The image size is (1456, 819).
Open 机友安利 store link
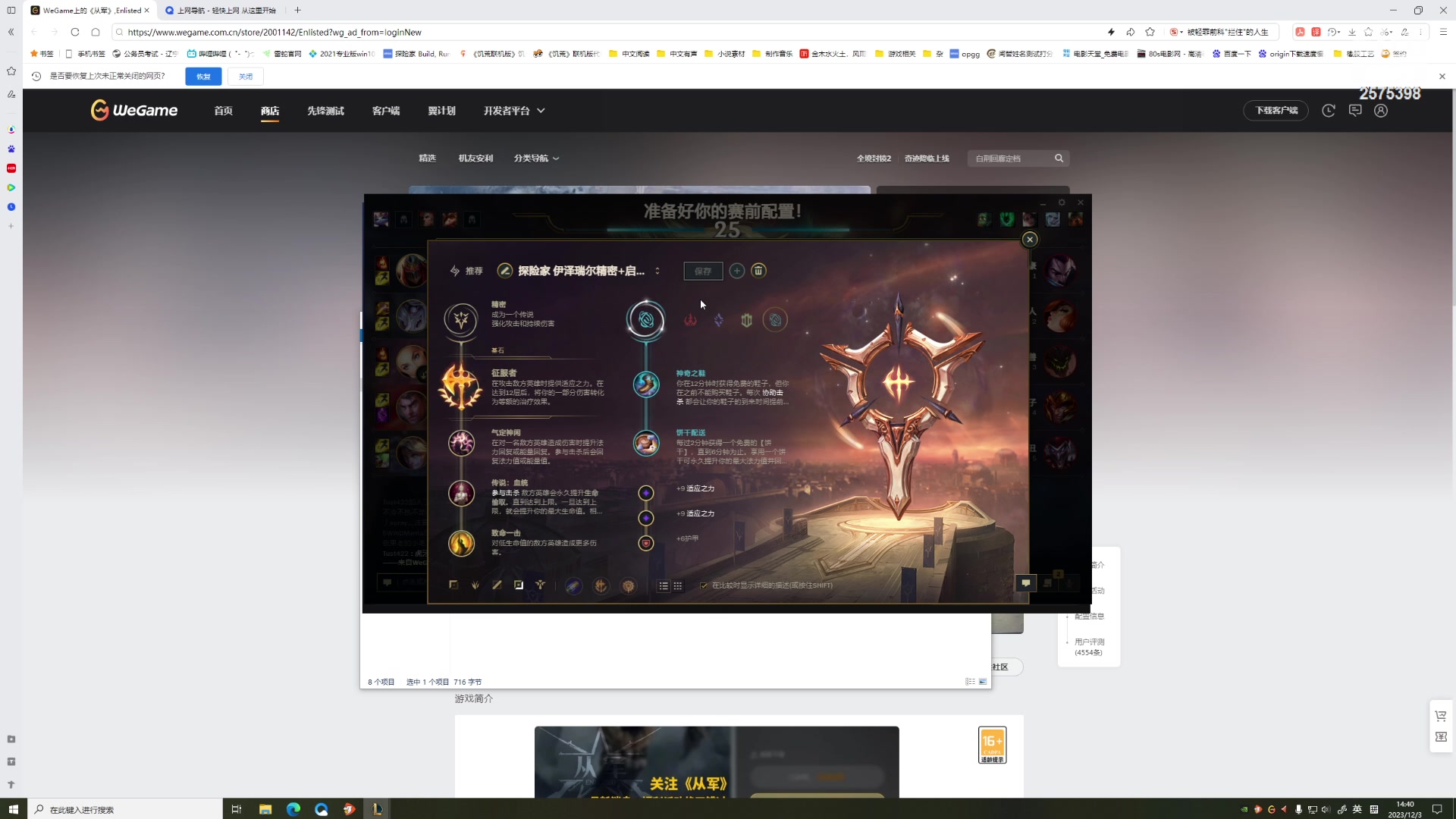click(475, 158)
